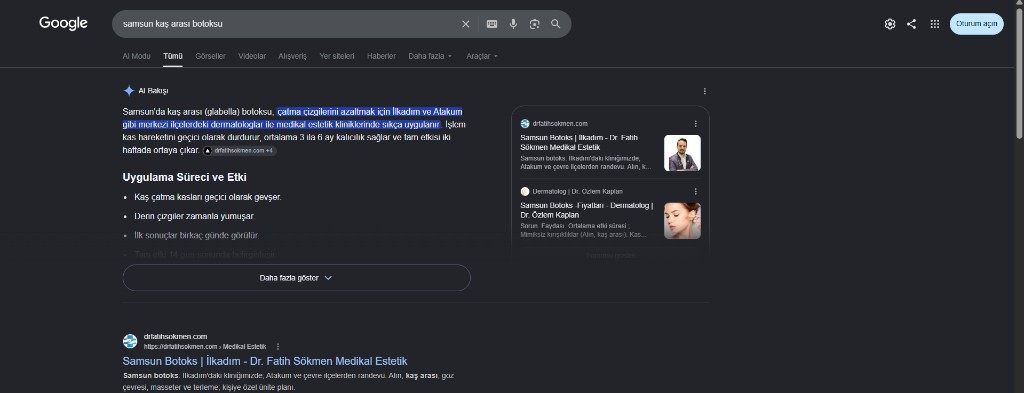This screenshot has height=393, width=1024.
Task: Switch to Yer siteleri tab
Action: point(337,56)
